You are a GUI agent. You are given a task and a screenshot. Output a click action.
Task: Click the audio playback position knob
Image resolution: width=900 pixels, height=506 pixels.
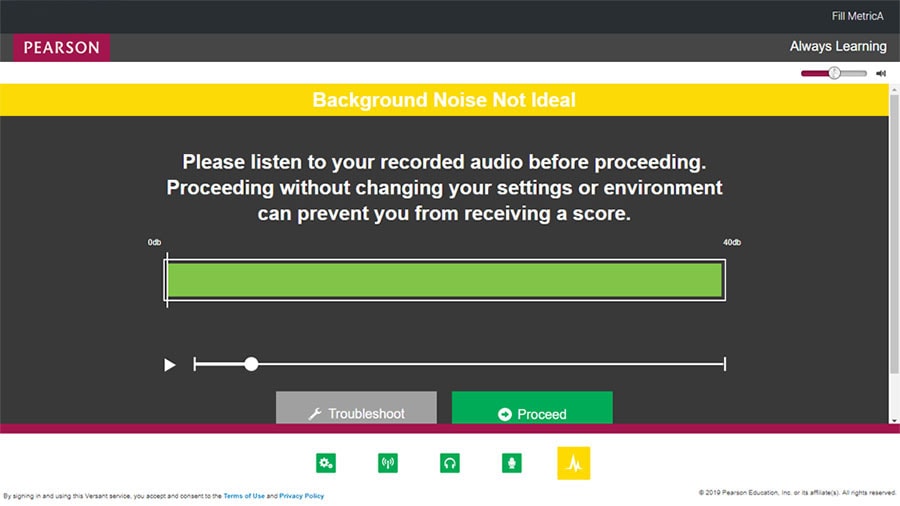coord(251,364)
